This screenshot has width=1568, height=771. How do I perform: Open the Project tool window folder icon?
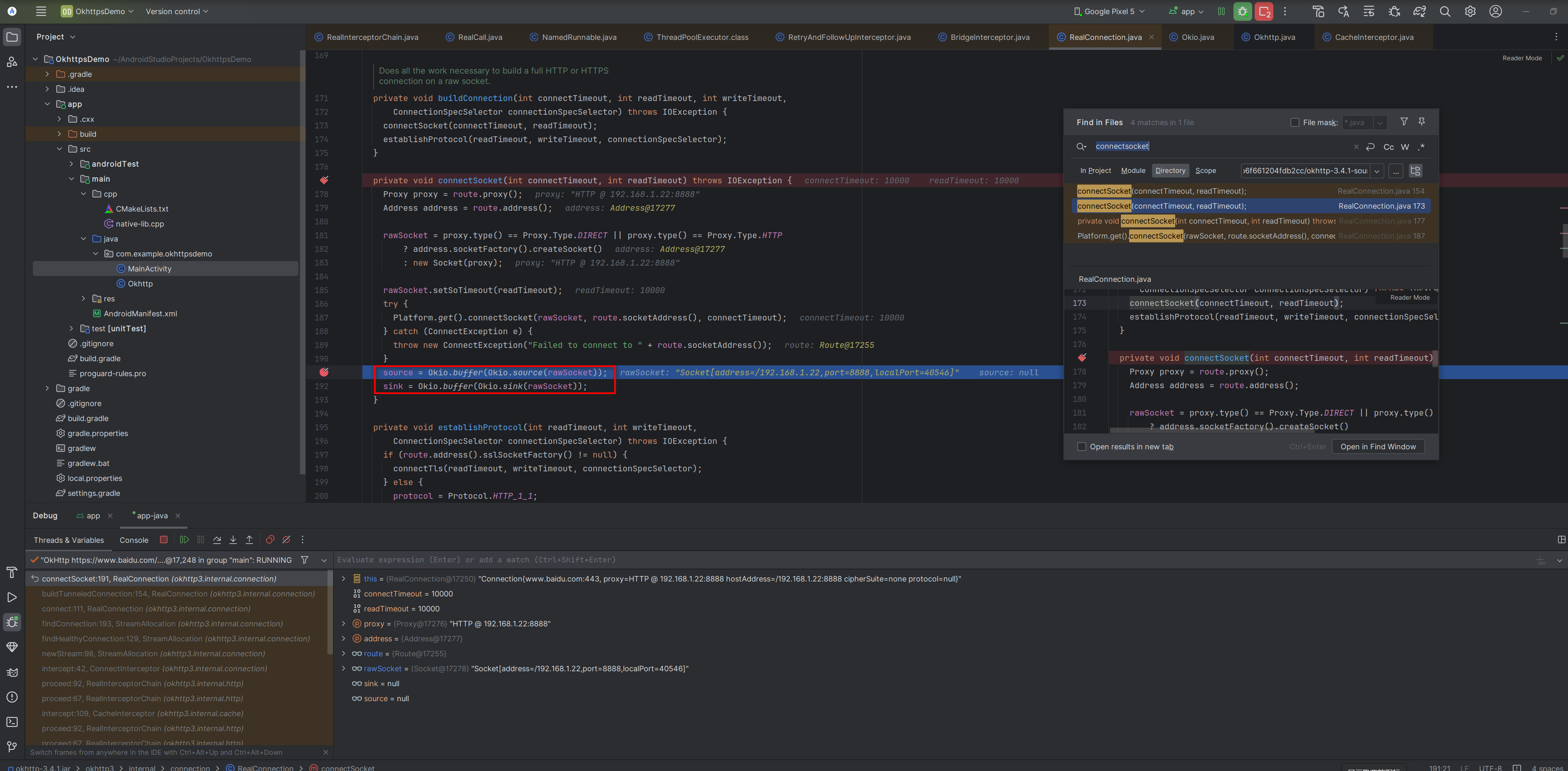point(12,37)
